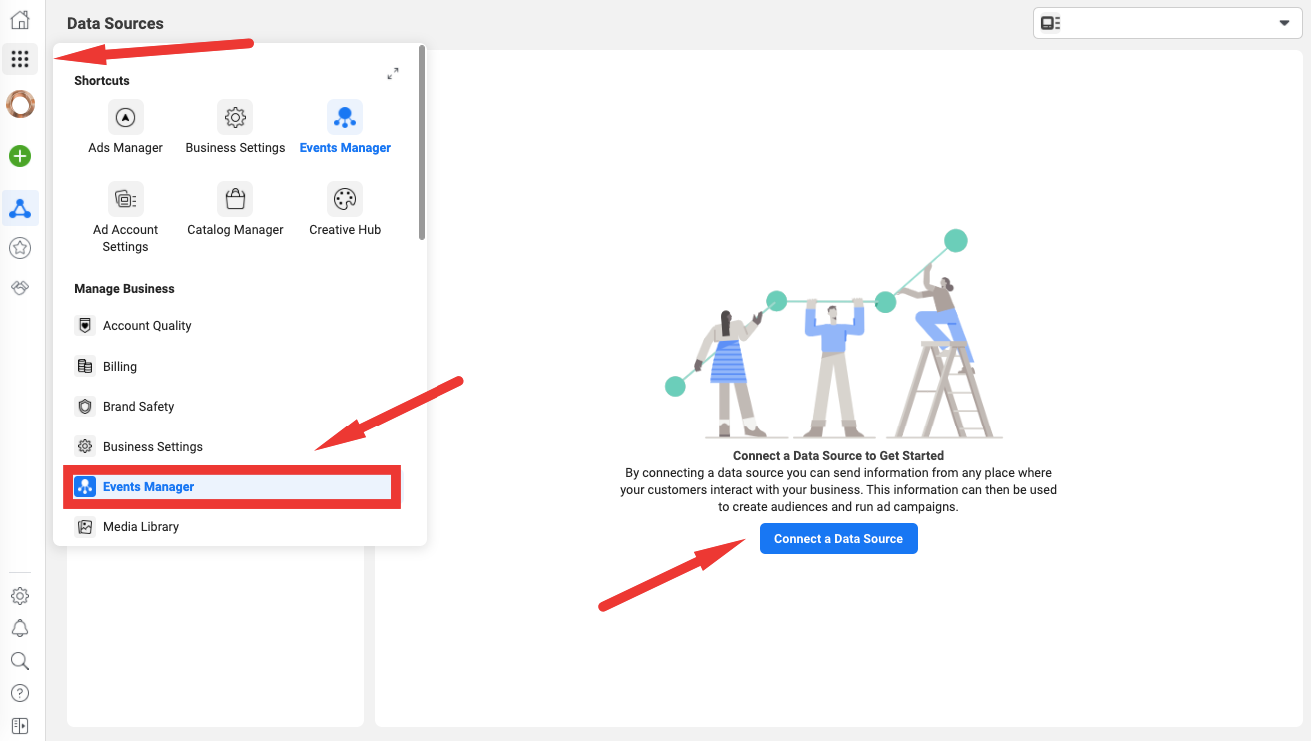The width and height of the screenshot is (1311, 741).
Task: Open Data Sources triangle icon in sidebar
Action: [x=20, y=209]
